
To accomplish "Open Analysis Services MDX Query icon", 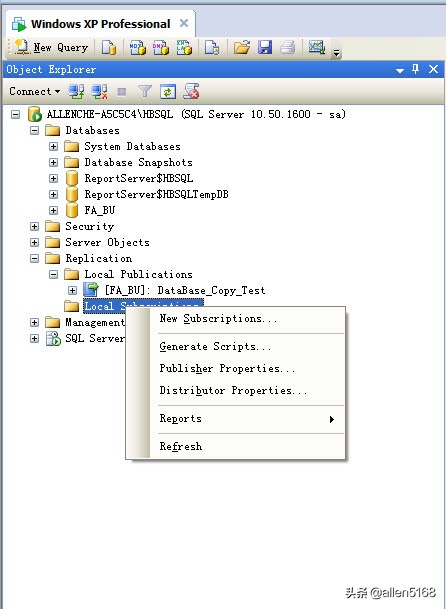I will tap(138, 48).
